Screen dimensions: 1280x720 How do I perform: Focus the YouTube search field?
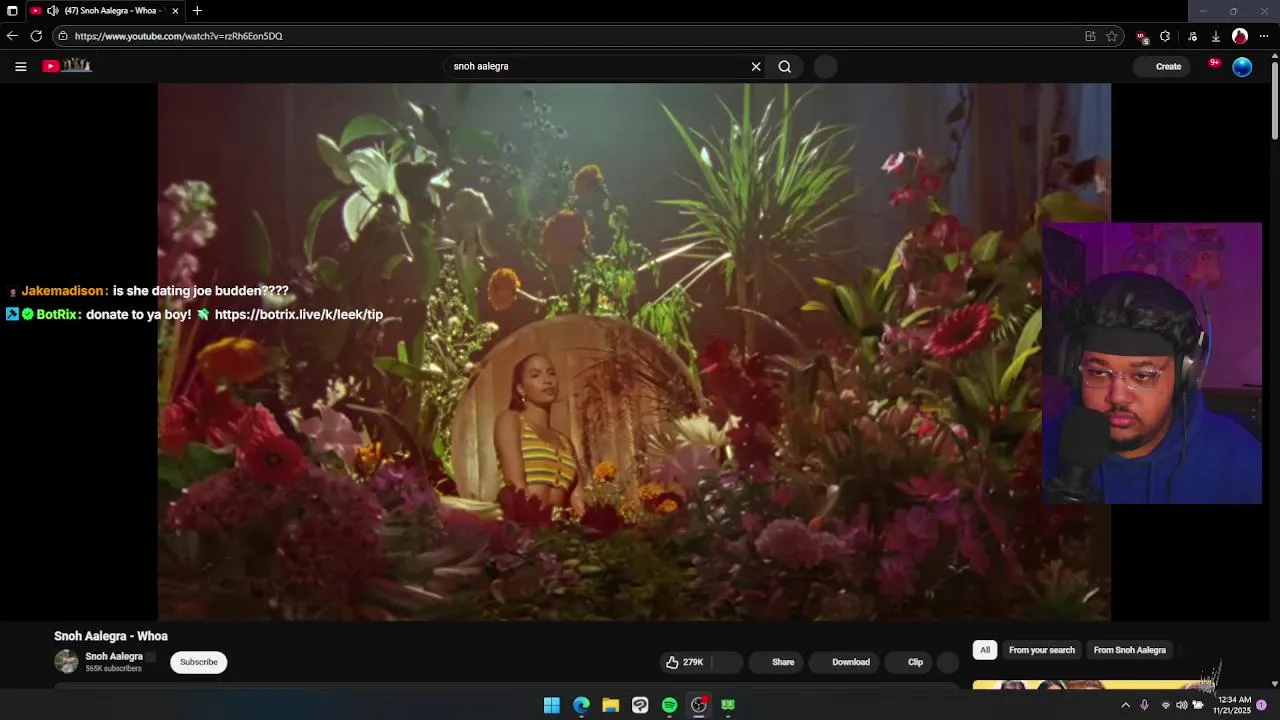(598, 66)
